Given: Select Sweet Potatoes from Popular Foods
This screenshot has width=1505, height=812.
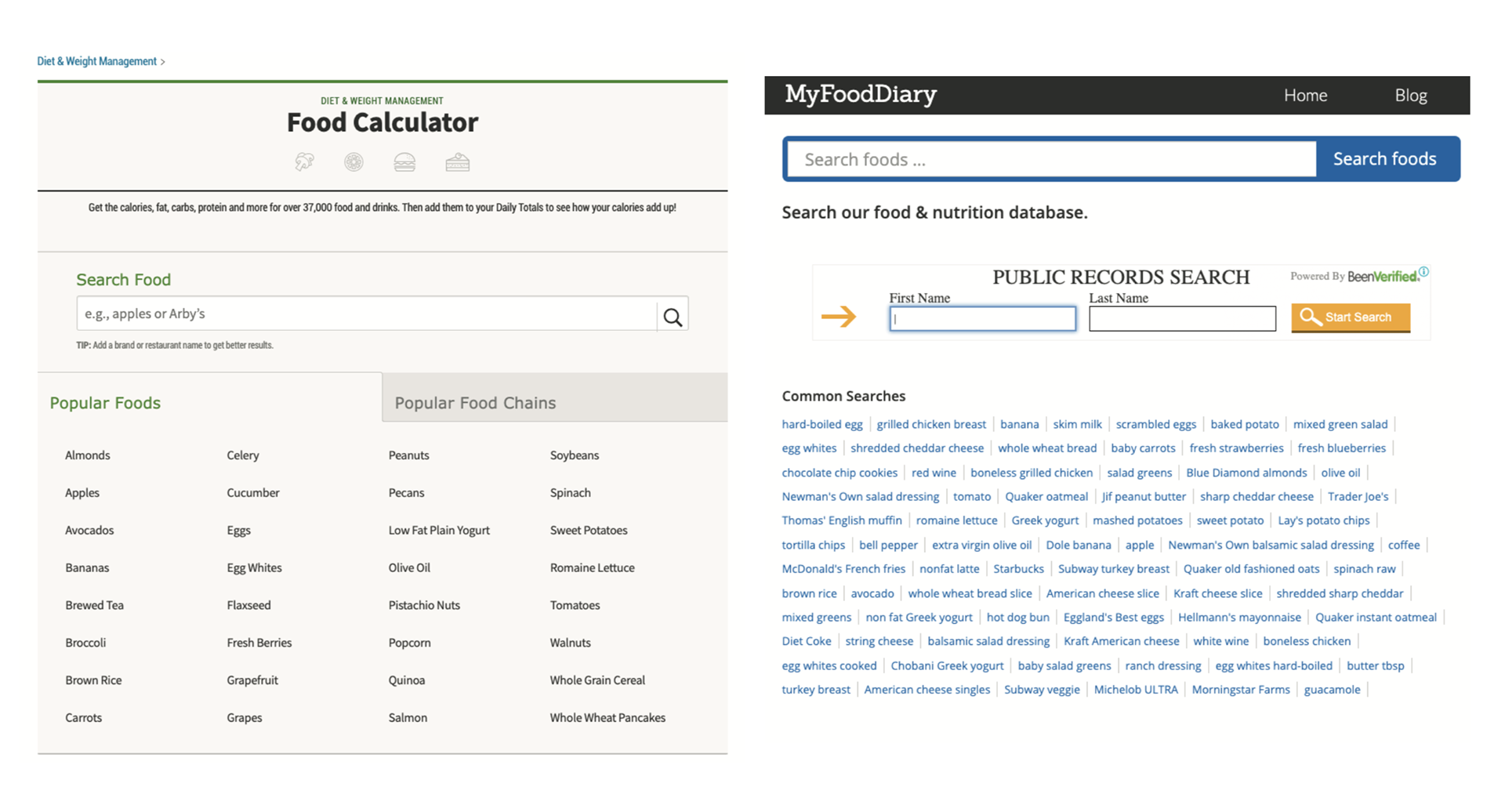Looking at the screenshot, I should coord(589,531).
